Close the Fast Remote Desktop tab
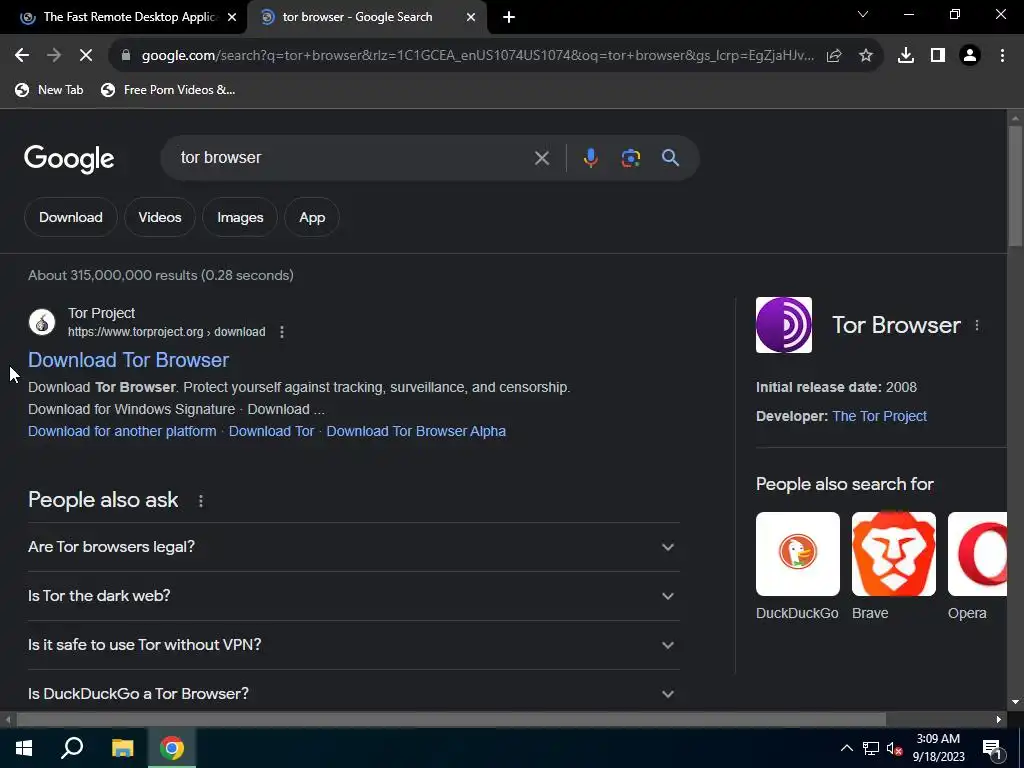This screenshot has height=768, width=1024. [232, 17]
